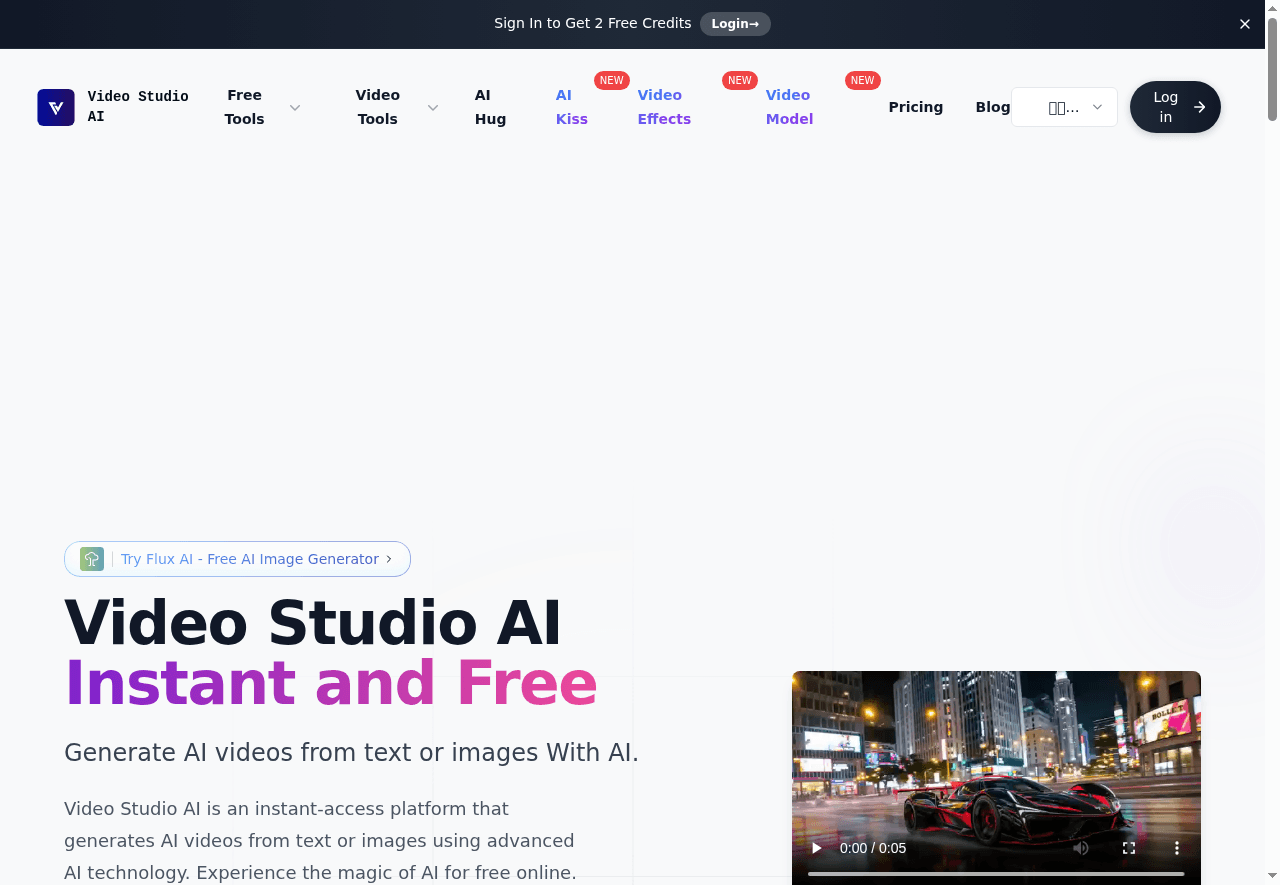Open the video player's more options menu

[x=1177, y=848]
